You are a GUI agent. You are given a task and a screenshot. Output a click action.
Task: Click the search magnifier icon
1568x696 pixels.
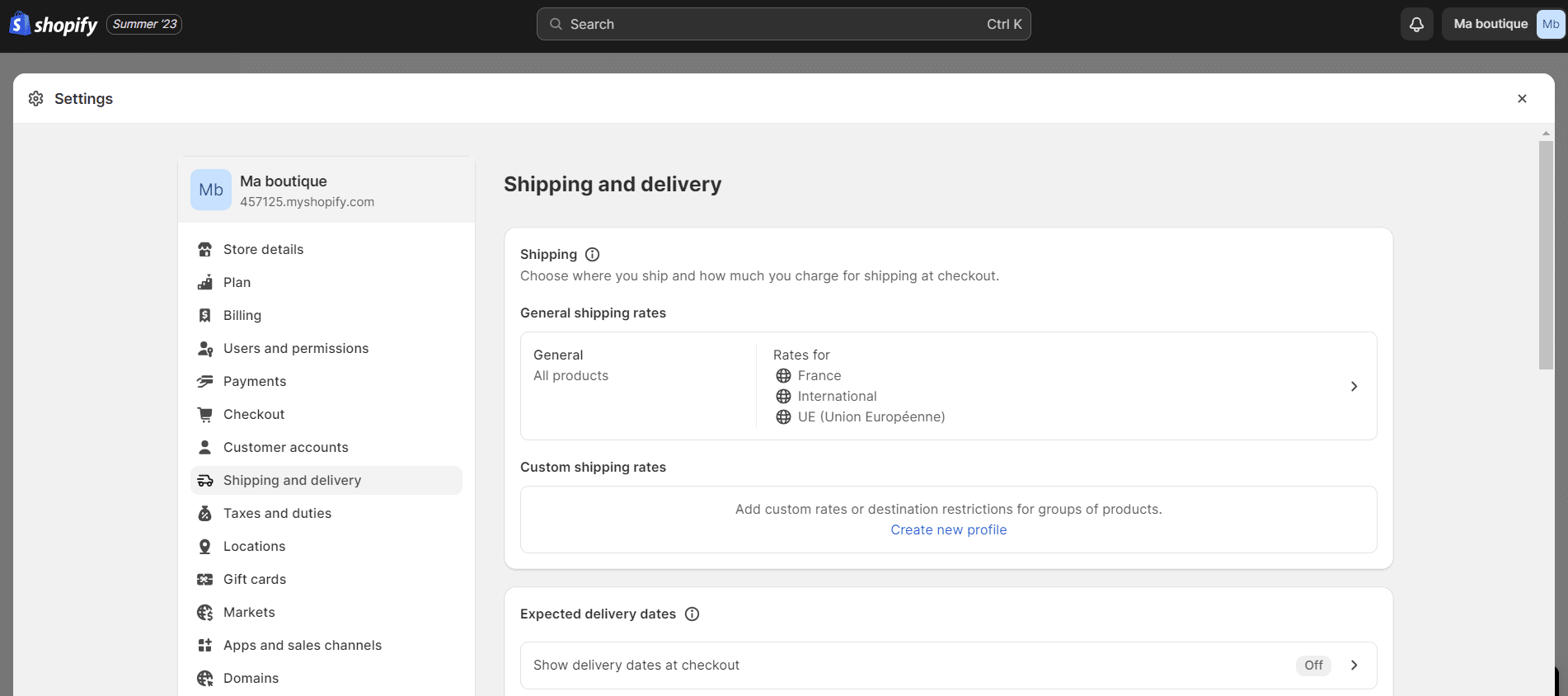click(x=556, y=24)
